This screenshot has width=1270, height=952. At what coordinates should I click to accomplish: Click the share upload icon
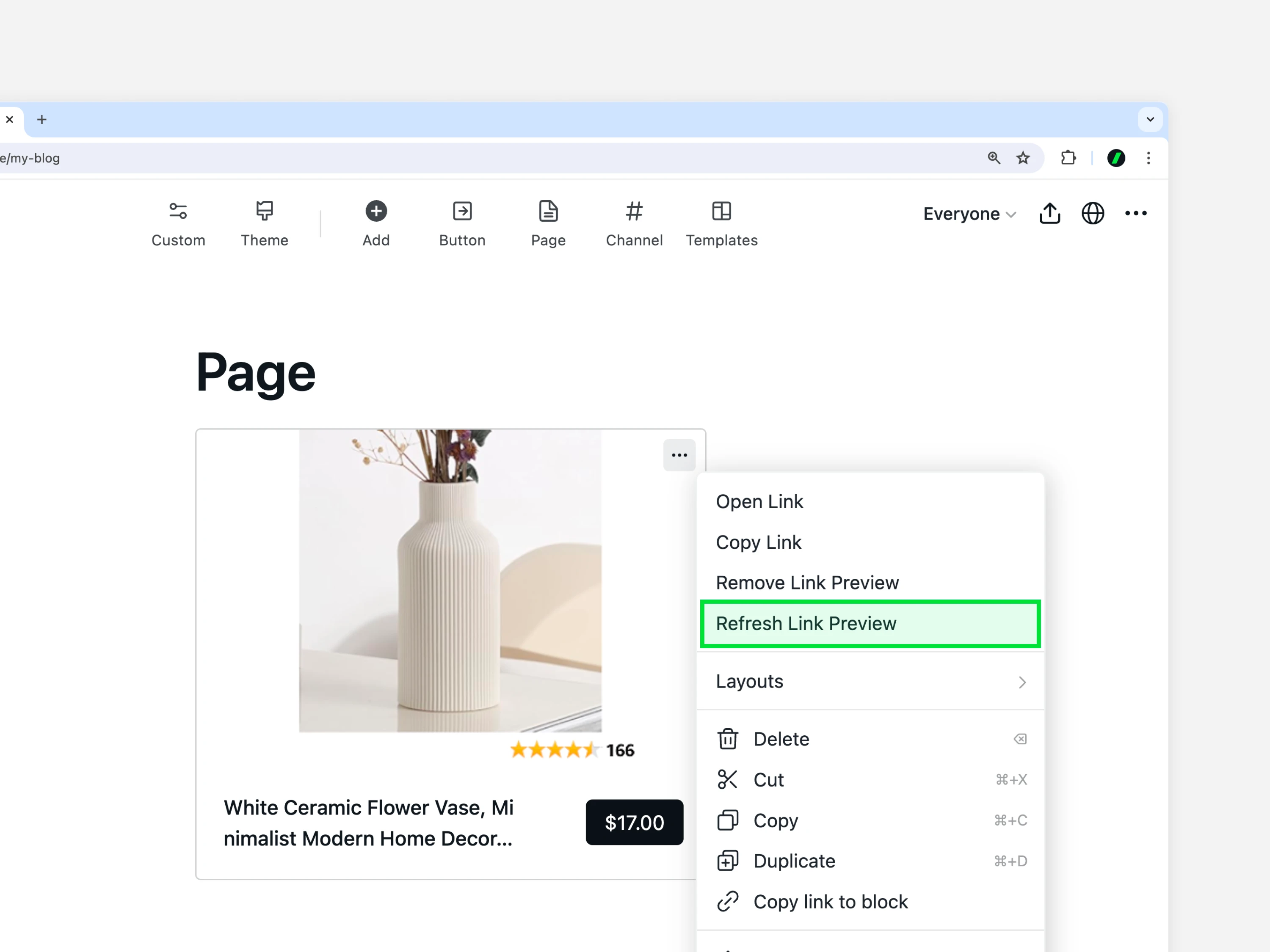click(1049, 214)
